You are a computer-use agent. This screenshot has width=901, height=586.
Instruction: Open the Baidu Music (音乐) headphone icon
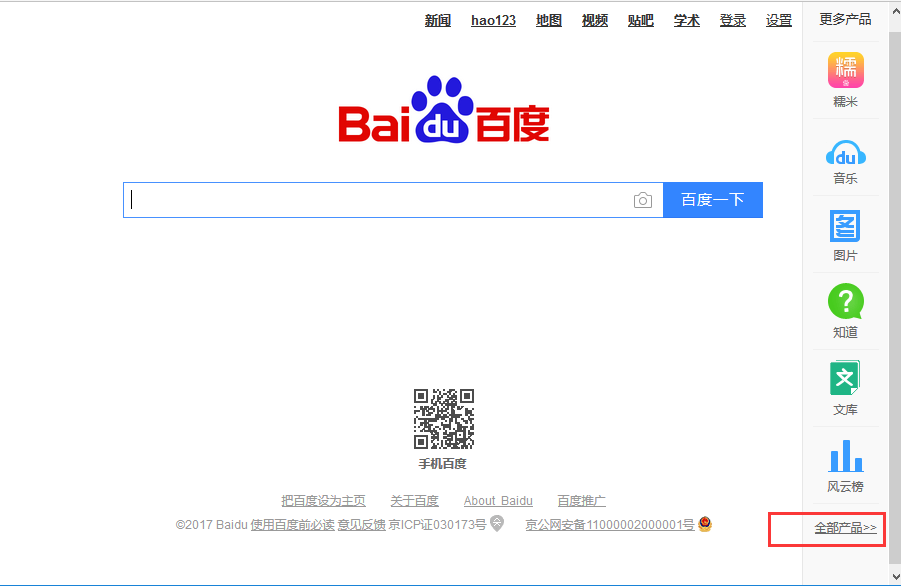tap(845, 152)
